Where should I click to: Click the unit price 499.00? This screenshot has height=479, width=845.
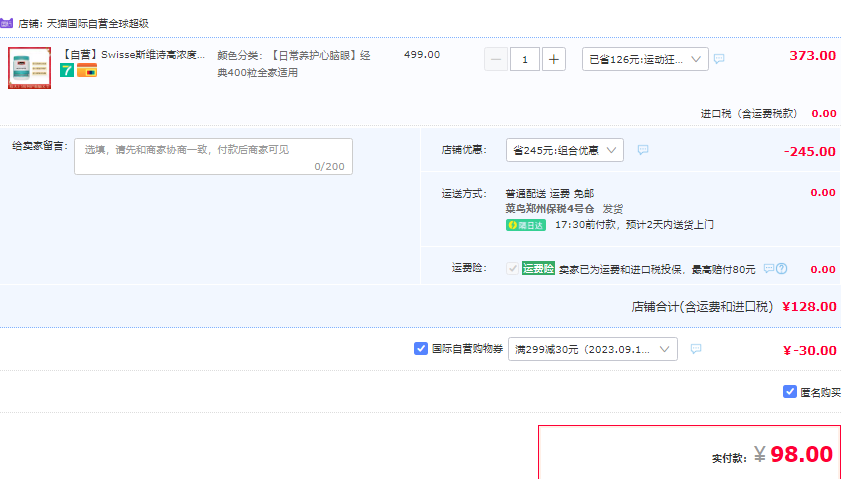coord(422,55)
